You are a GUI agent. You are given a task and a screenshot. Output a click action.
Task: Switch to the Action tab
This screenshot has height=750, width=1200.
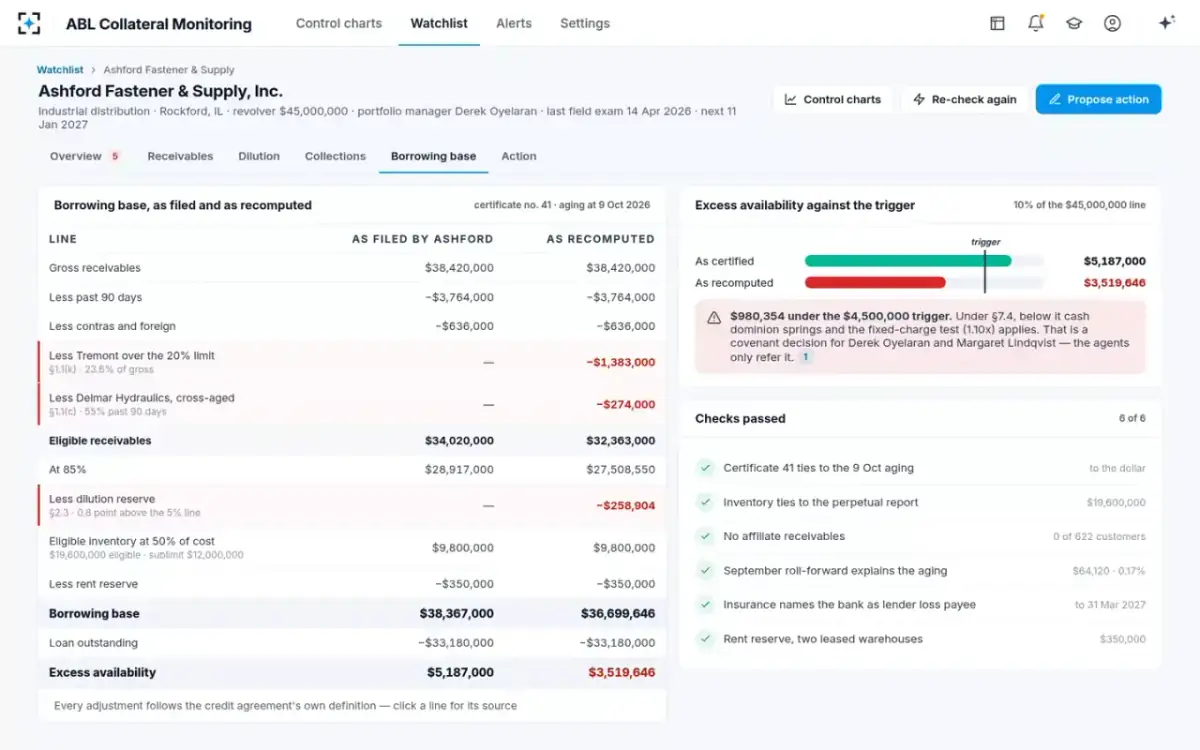click(x=519, y=156)
